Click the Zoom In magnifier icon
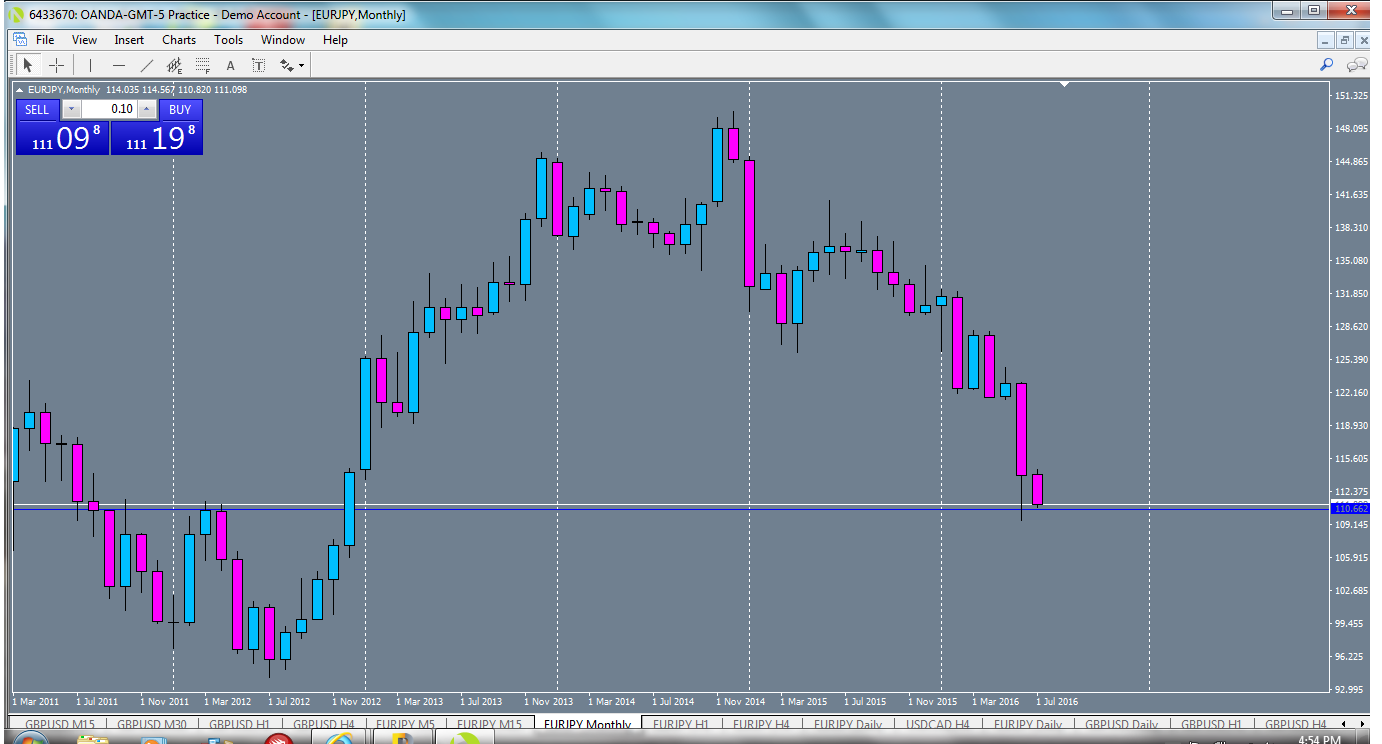 click(x=1327, y=64)
